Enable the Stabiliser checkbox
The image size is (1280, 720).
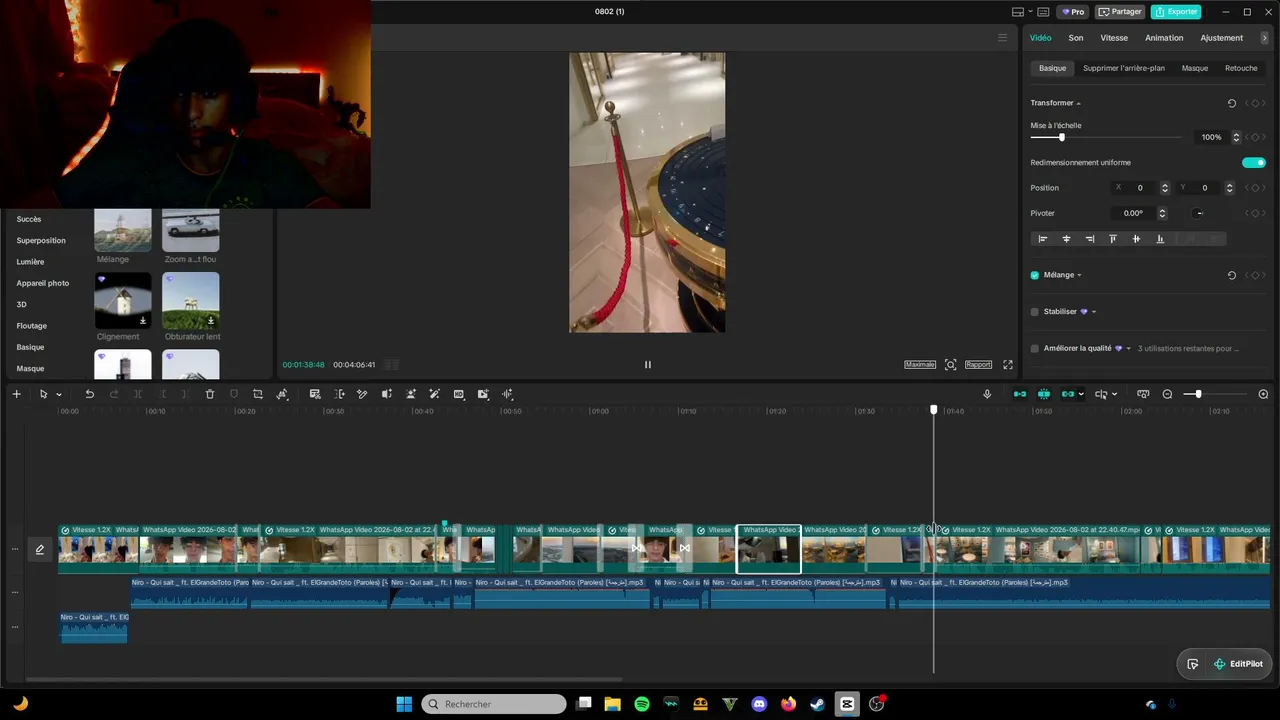pyautogui.click(x=1035, y=312)
